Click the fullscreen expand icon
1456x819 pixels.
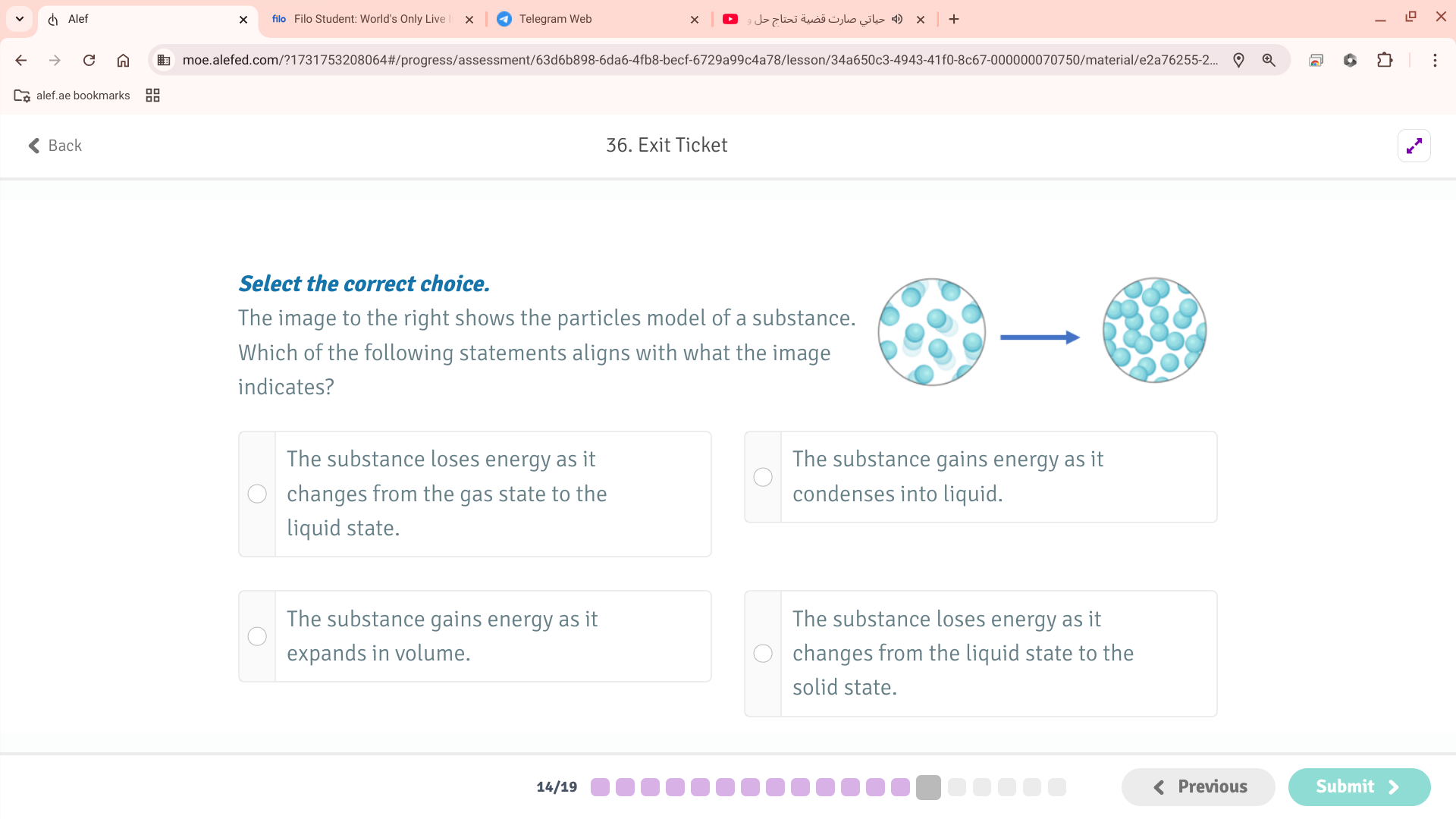click(1414, 146)
